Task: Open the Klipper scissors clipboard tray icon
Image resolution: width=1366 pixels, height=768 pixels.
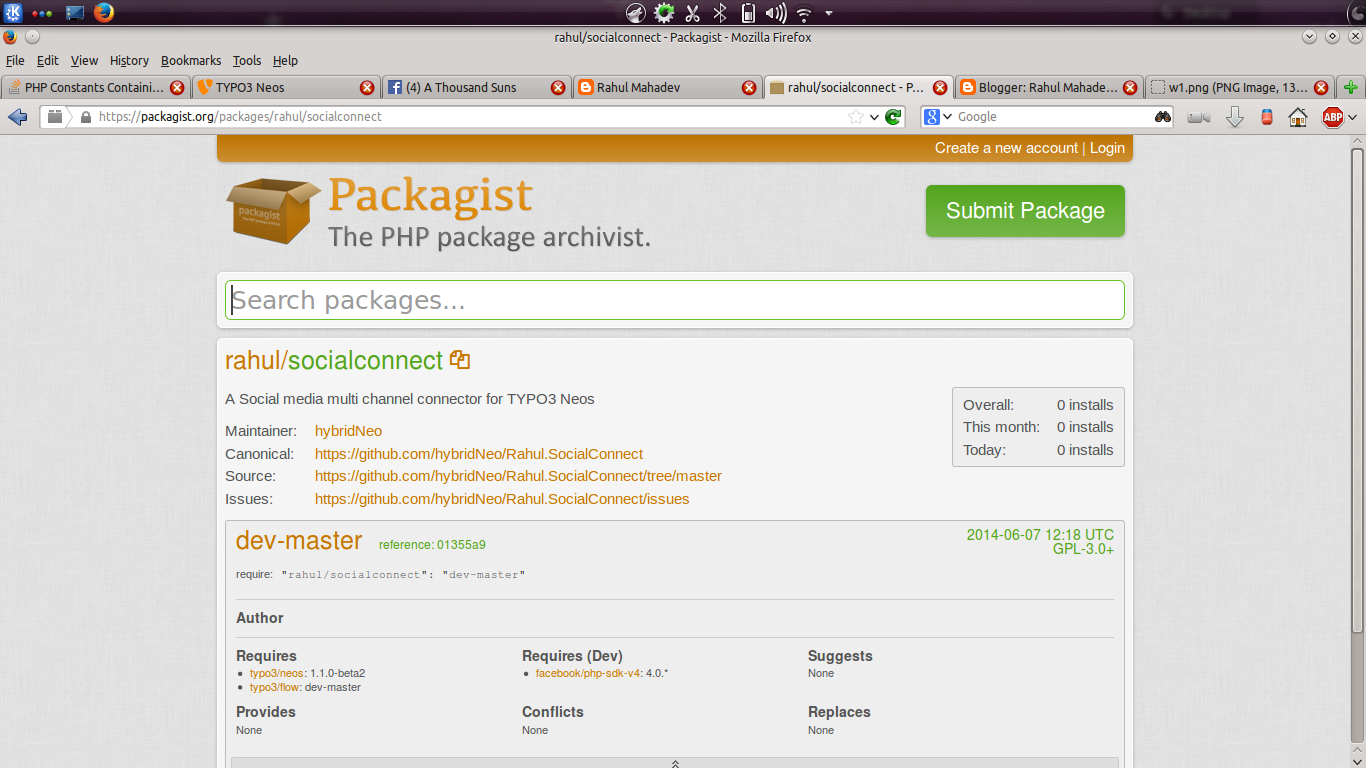Action: [692, 13]
